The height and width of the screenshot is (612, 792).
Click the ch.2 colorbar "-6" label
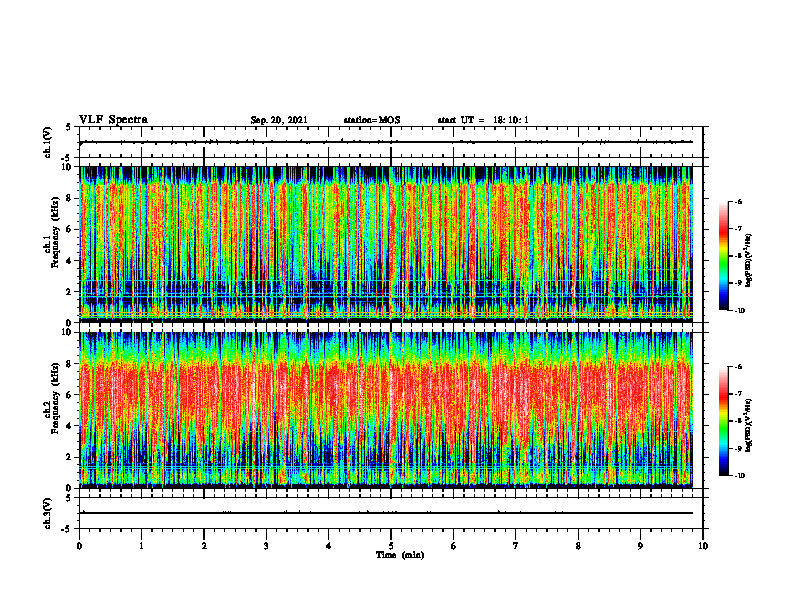click(738, 367)
